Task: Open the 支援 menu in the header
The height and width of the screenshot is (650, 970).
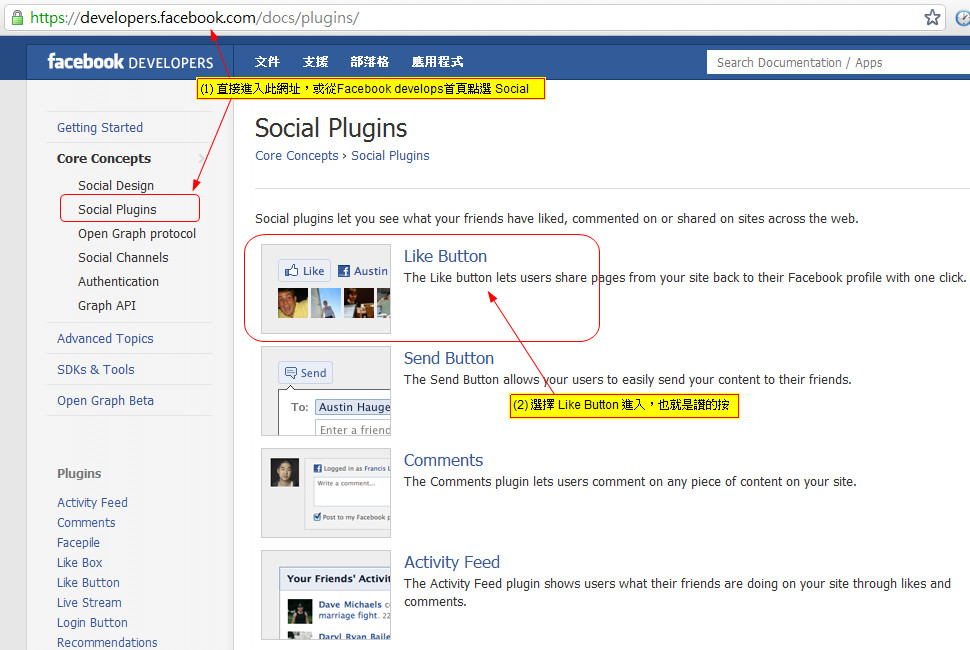Action: (x=315, y=62)
